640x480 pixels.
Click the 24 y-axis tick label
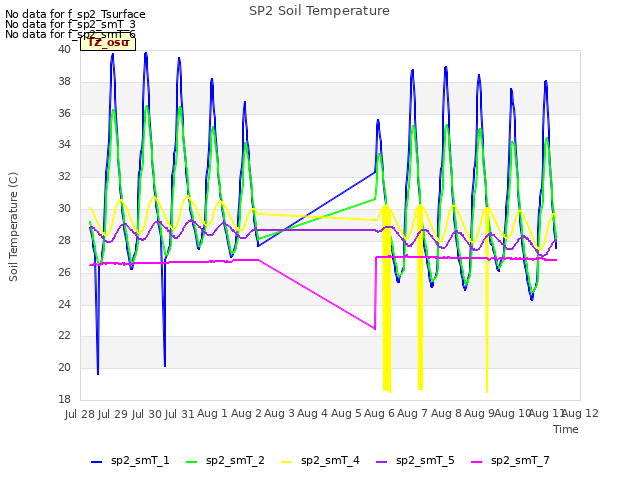(64, 304)
